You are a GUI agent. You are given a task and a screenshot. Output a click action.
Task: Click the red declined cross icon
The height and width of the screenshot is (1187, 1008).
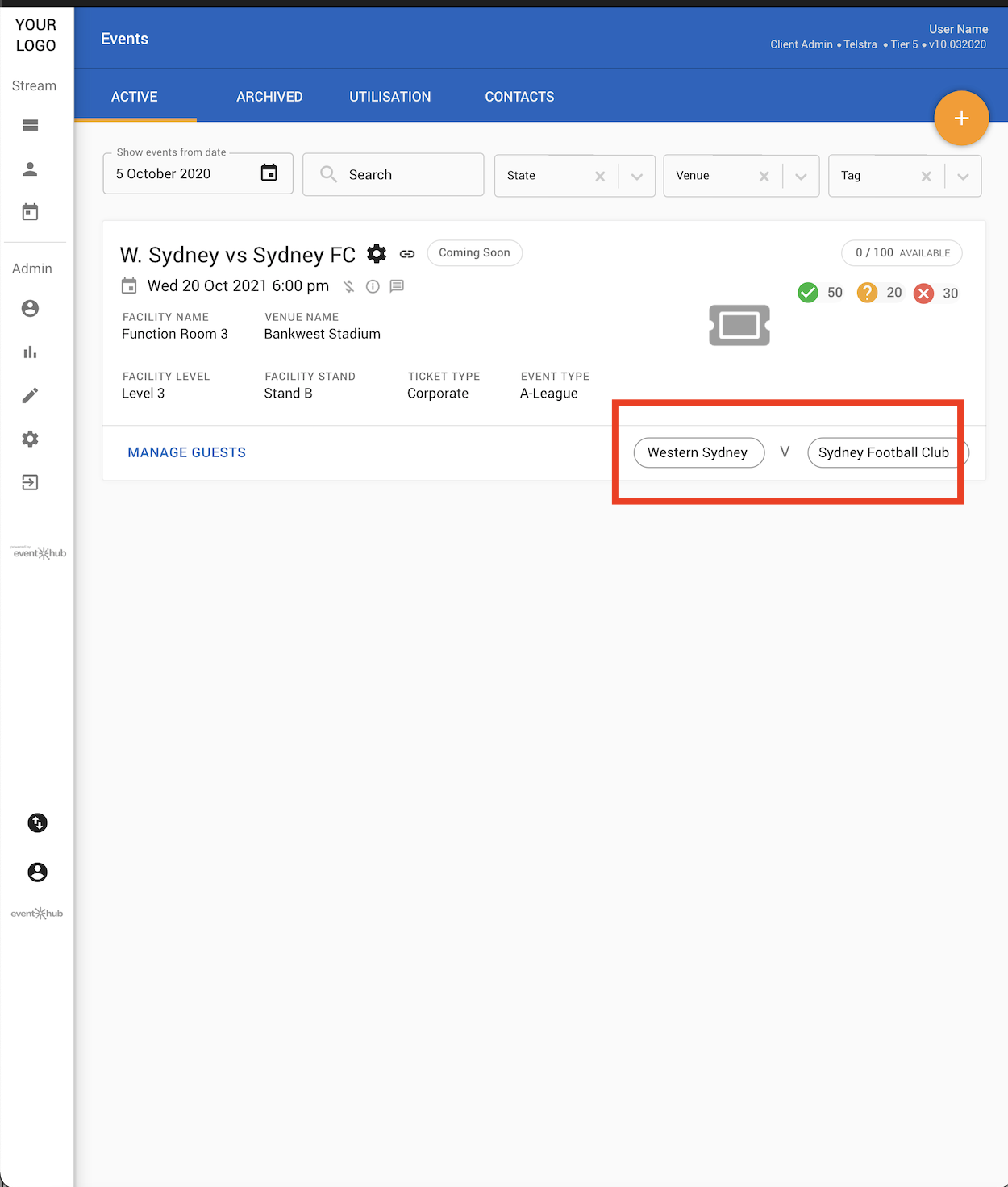(x=924, y=294)
